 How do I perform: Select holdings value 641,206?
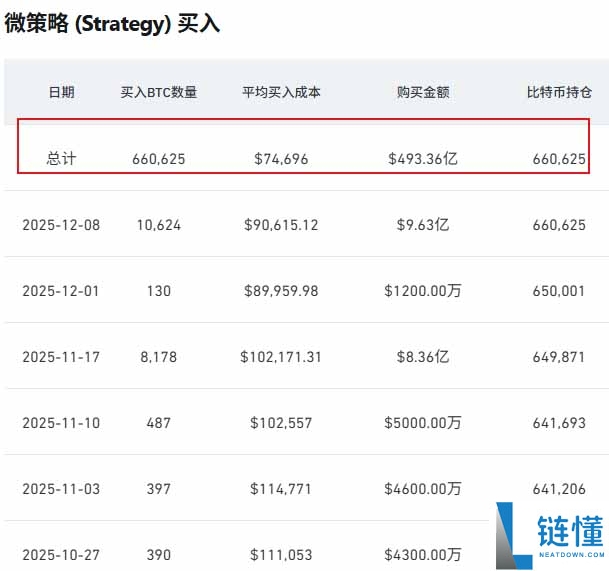point(559,489)
